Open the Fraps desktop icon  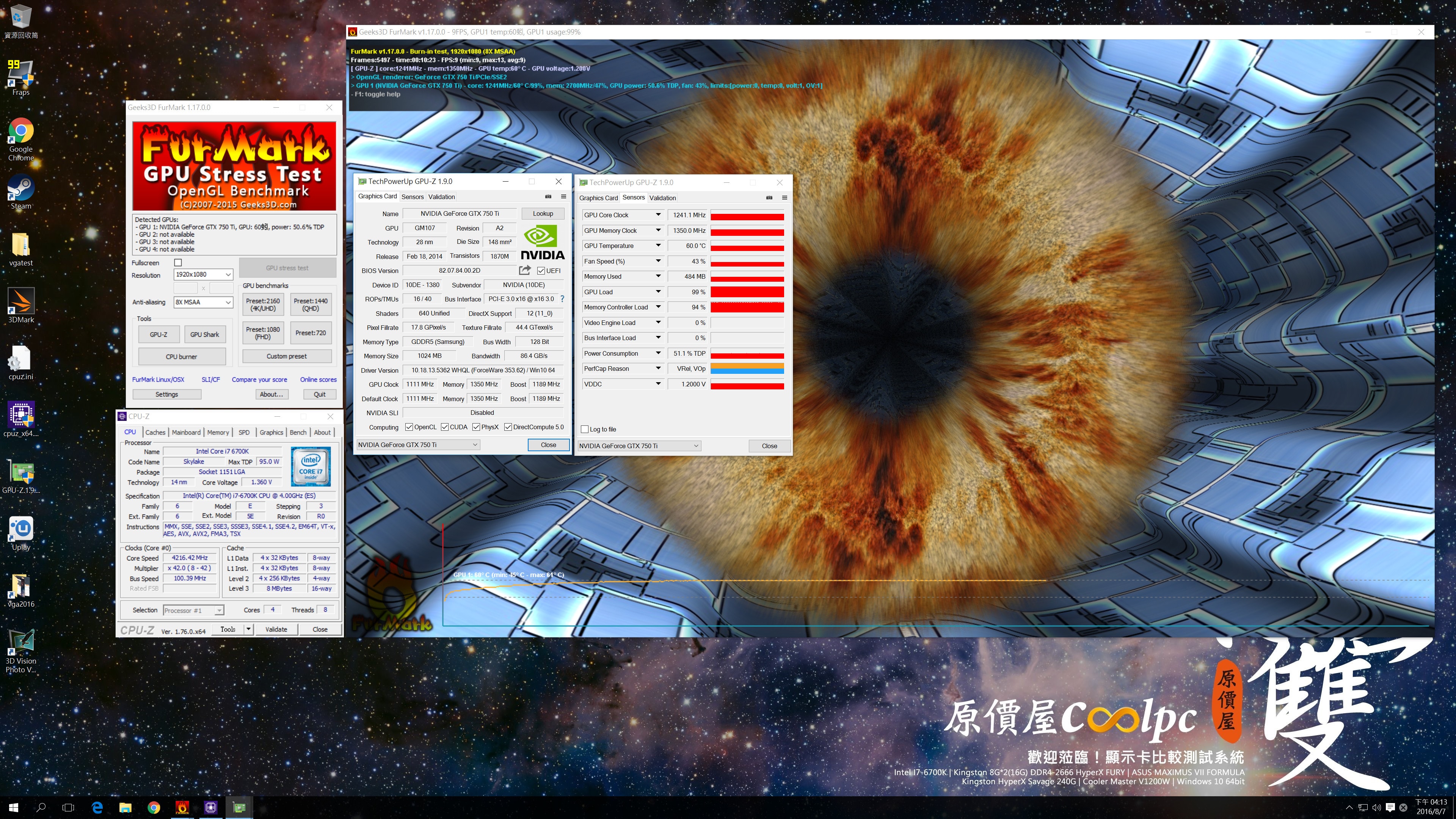pyautogui.click(x=21, y=78)
